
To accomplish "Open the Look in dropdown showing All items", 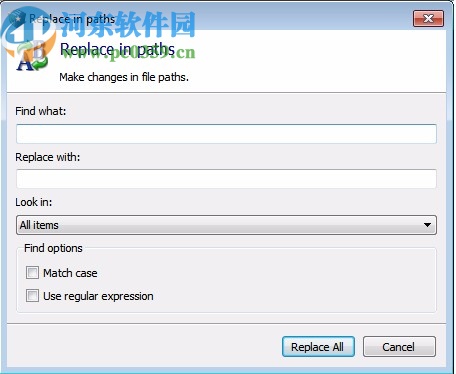I will (226, 225).
